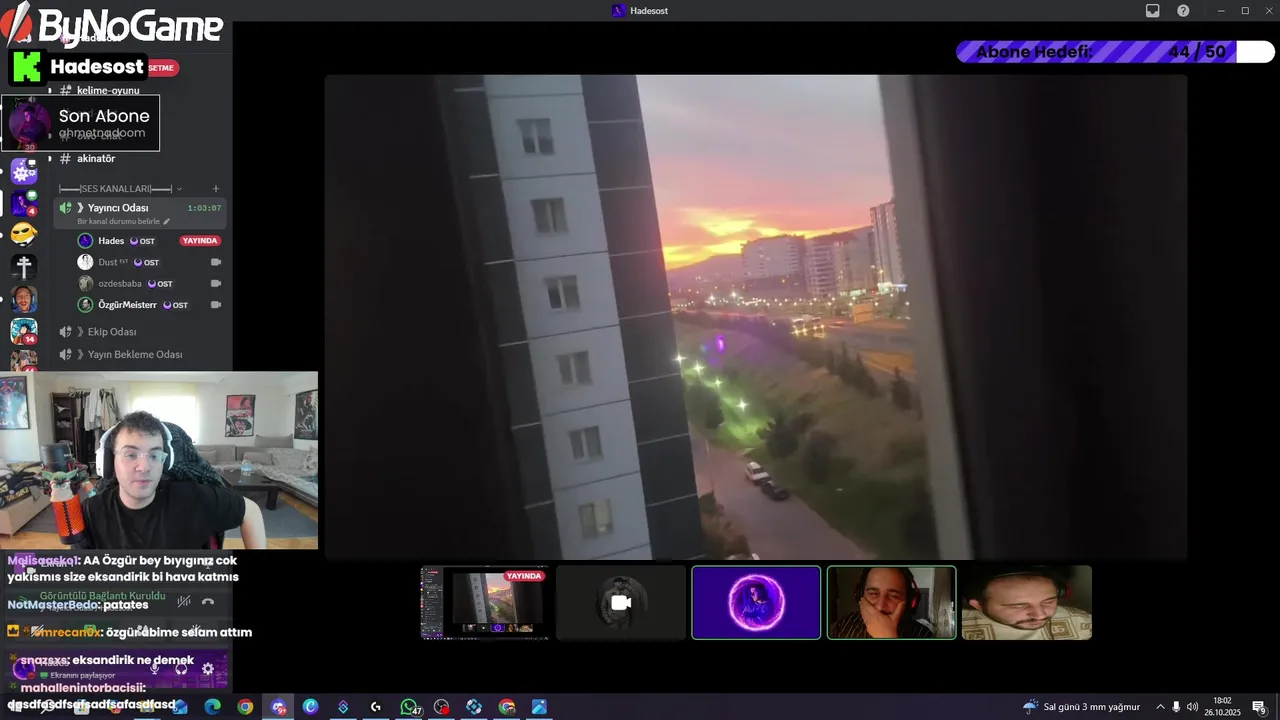The width and height of the screenshot is (1280, 720).
Task: Toggle headphones deafen in the user panel
Action: click(x=181, y=668)
